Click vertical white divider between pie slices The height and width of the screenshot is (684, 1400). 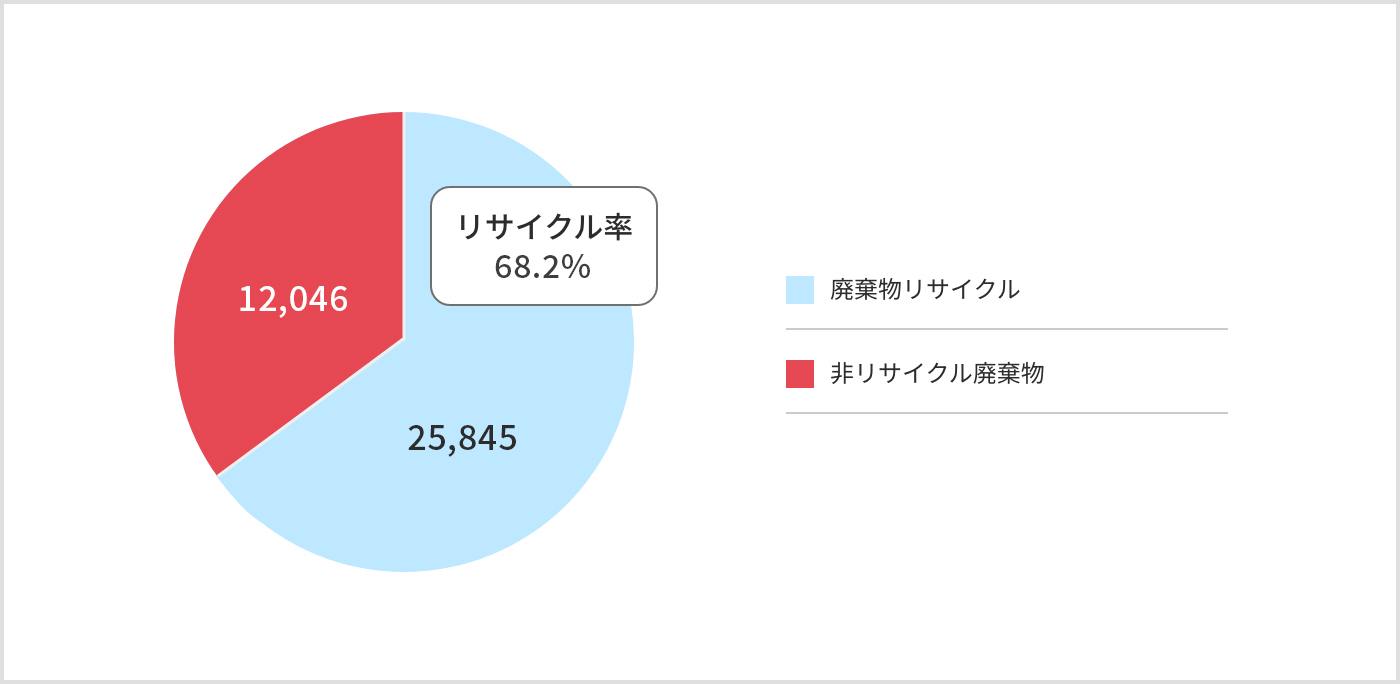coord(403,225)
